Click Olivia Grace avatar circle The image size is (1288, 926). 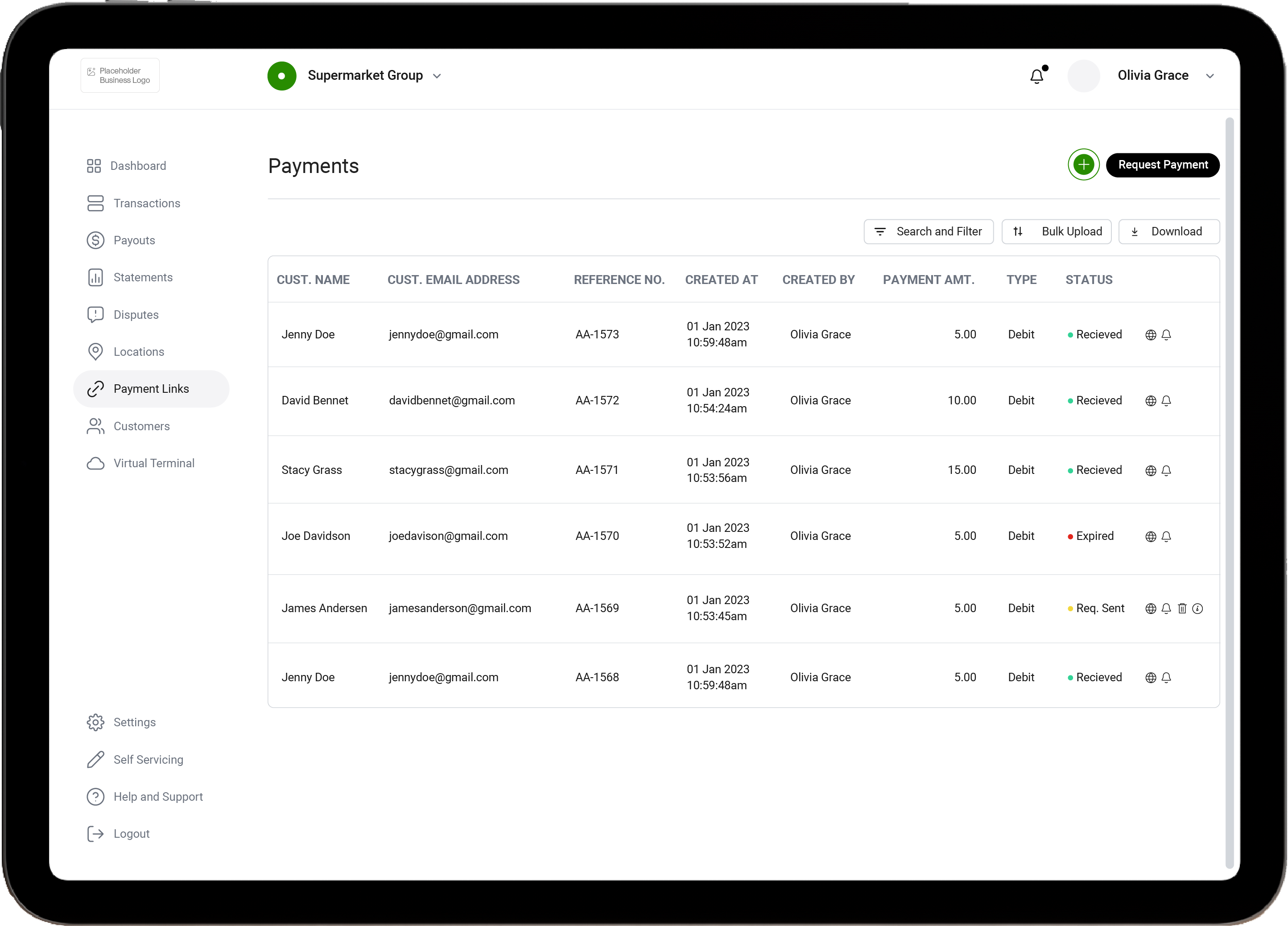pos(1084,76)
